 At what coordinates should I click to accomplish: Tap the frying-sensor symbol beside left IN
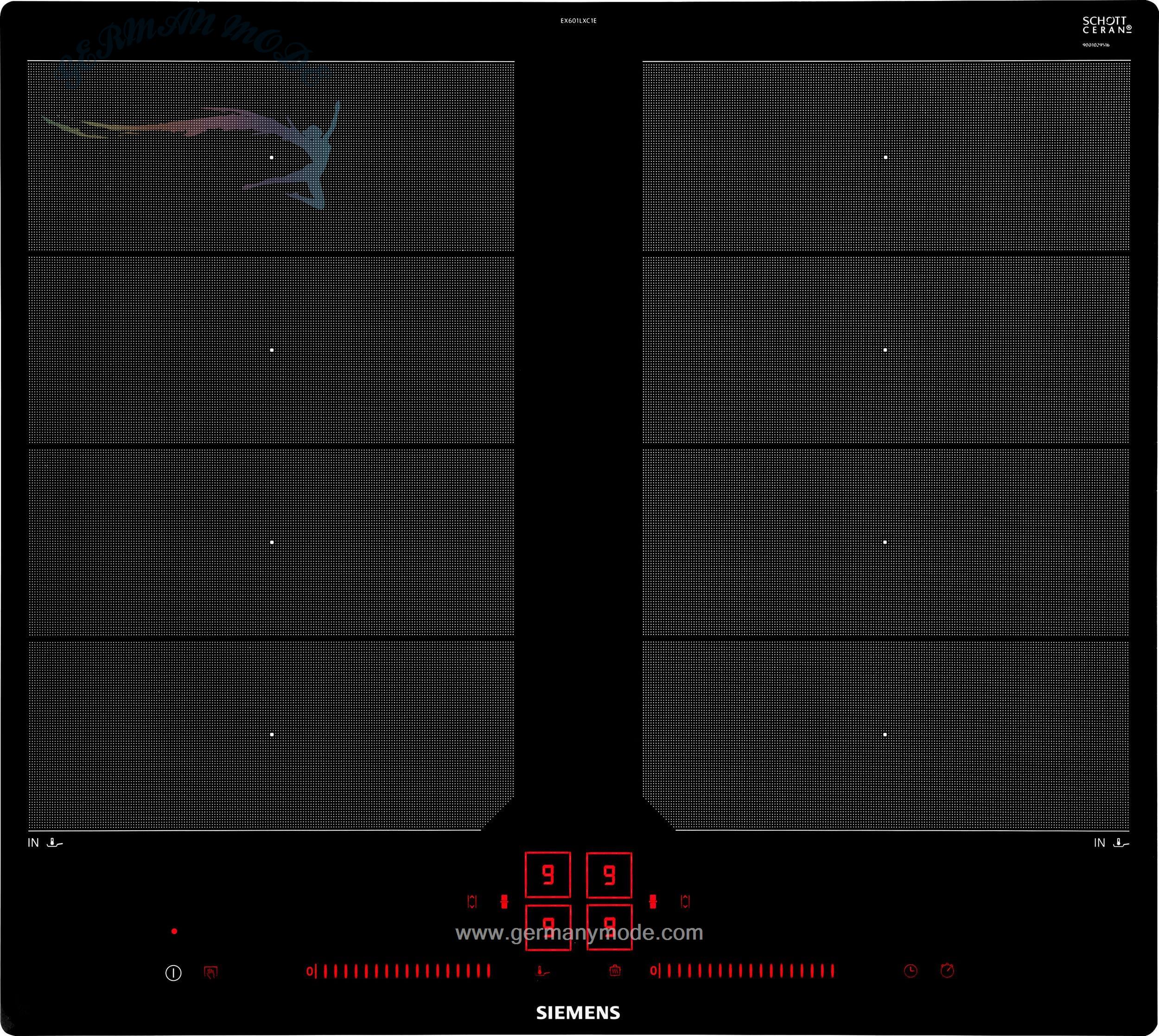[x=55, y=843]
